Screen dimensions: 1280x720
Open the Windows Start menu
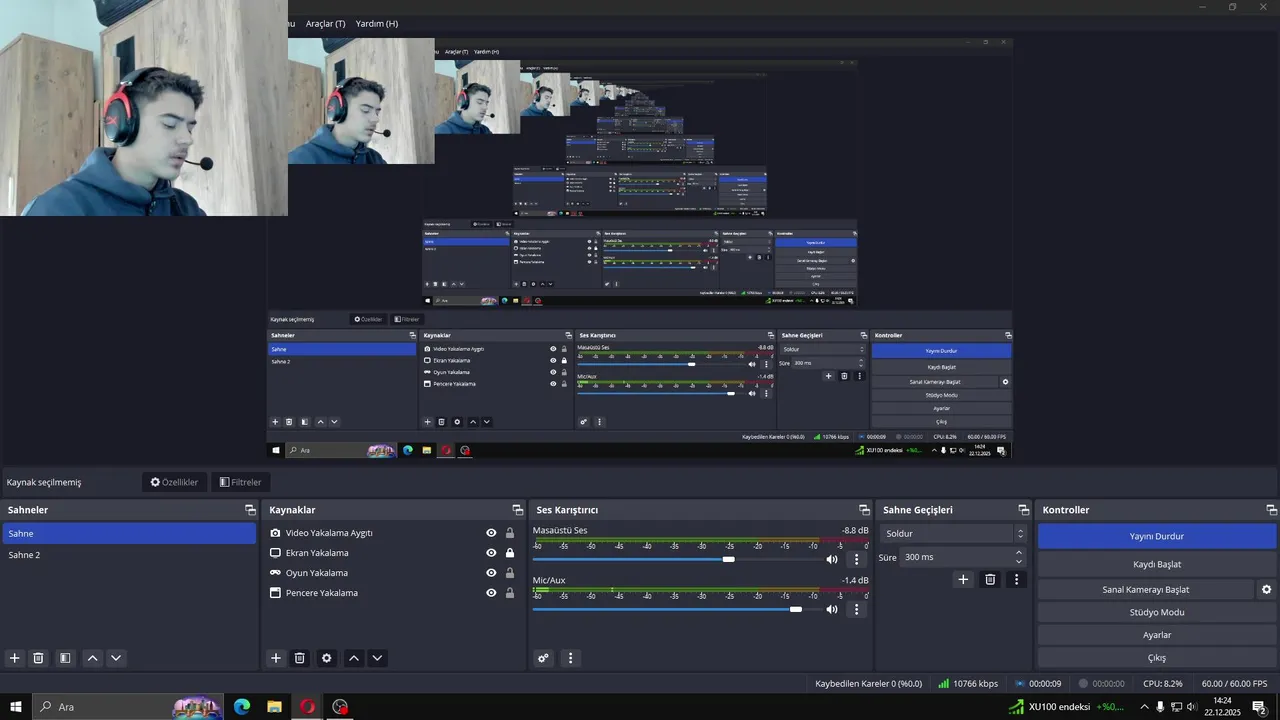pos(15,707)
